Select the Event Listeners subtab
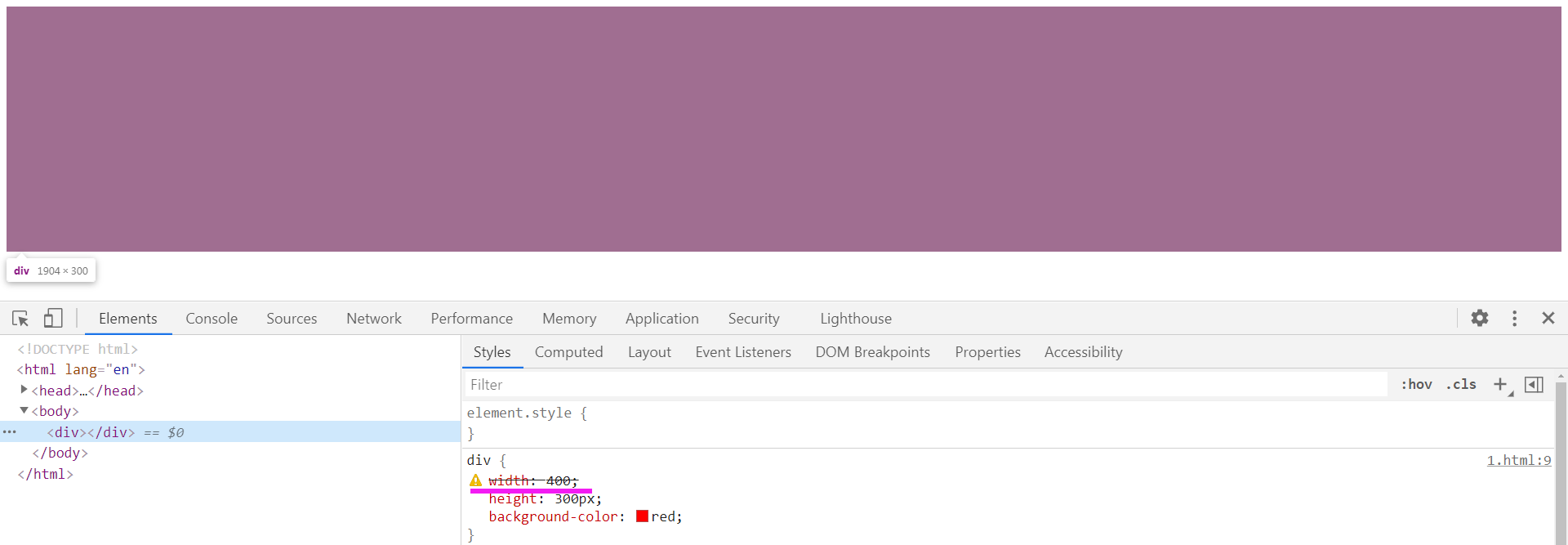Image resolution: width=1568 pixels, height=545 pixels. 743,352
